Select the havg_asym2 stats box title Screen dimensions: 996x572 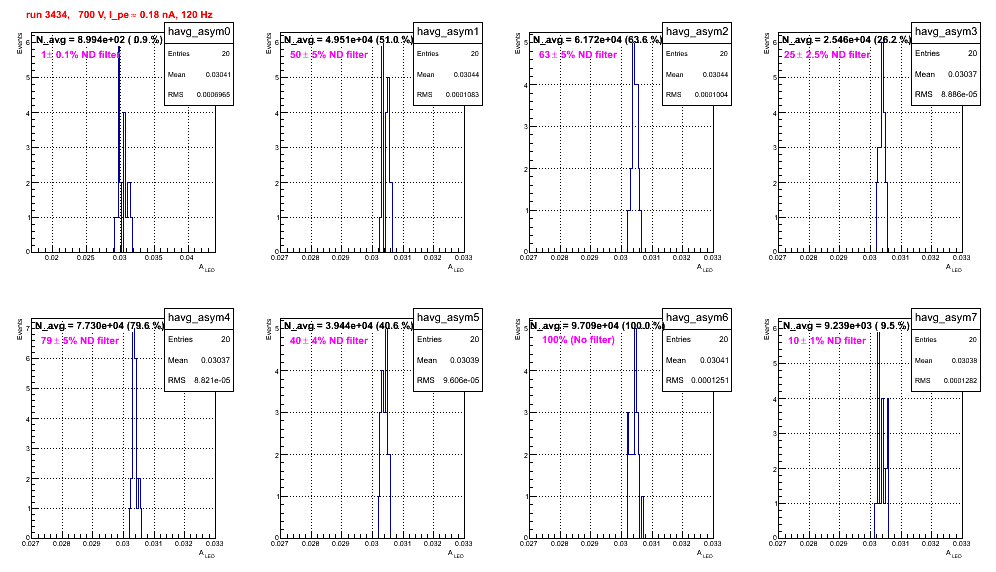click(x=697, y=32)
